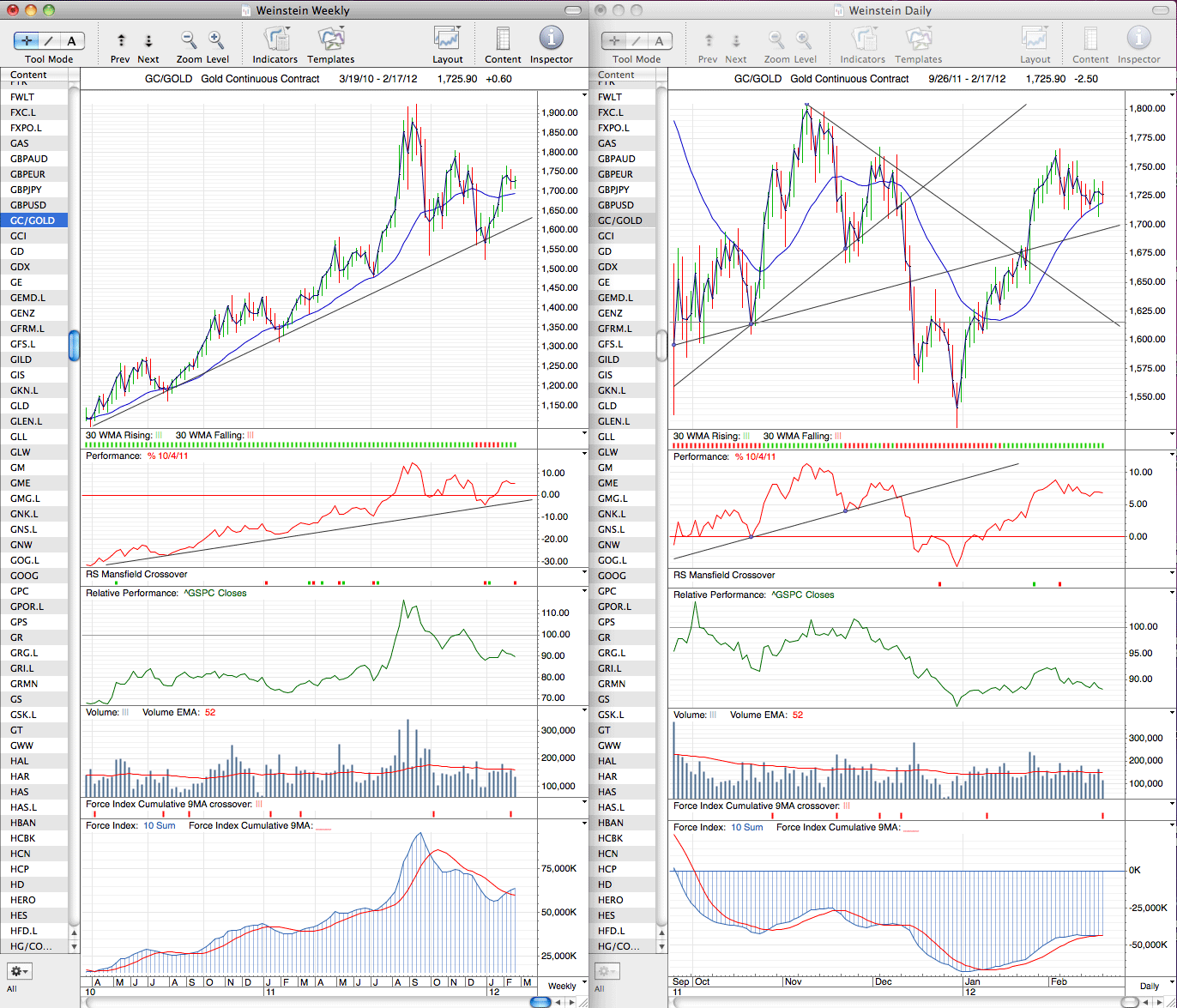
Task: Zoom in the Daily chart
Action: (x=804, y=39)
